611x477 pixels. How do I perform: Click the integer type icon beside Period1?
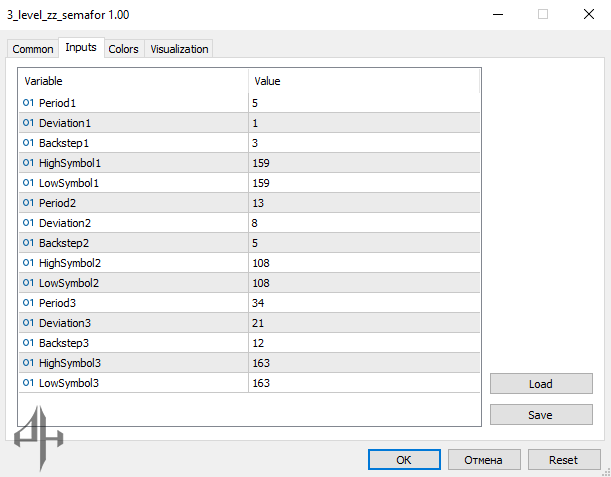(28, 103)
